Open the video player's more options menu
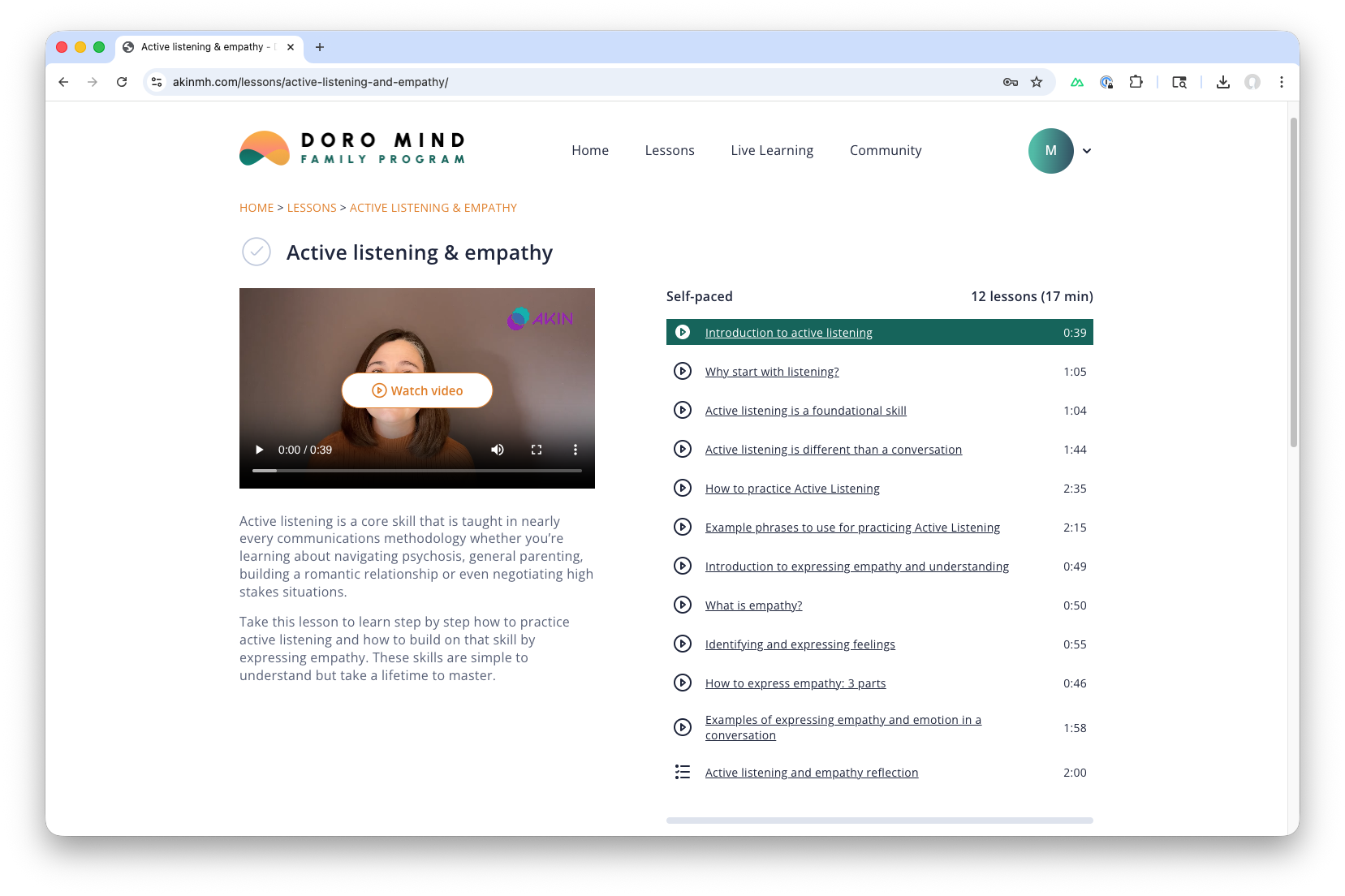 576,449
